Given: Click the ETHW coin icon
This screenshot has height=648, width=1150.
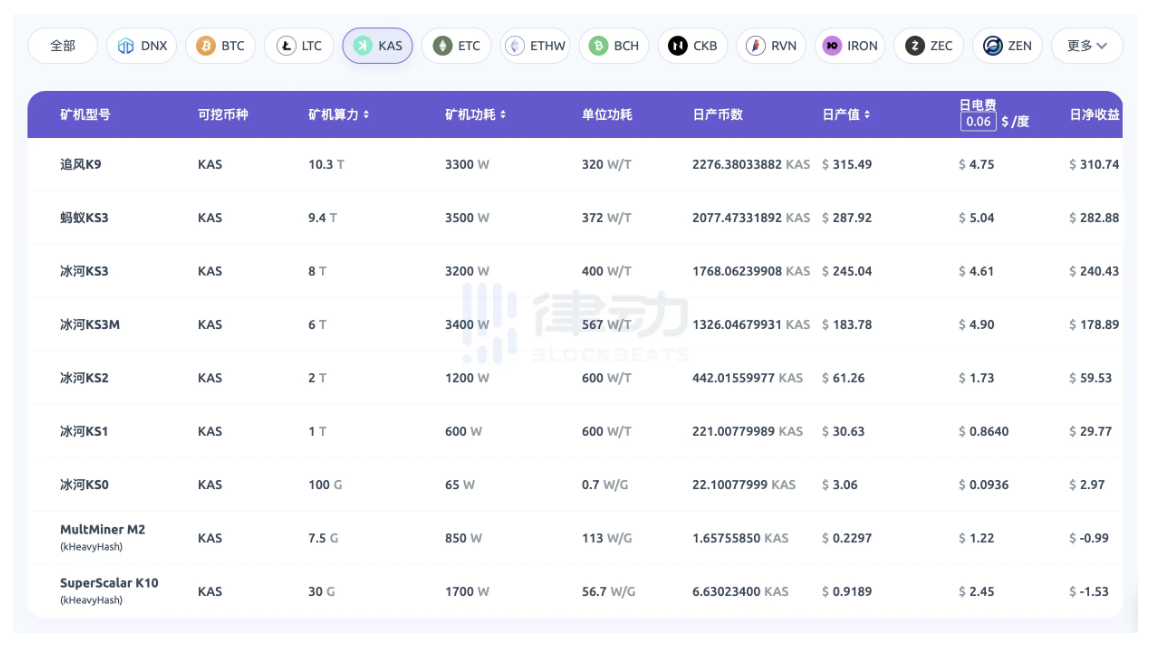Looking at the screenshot, I should pyautogui.click(x=515, y=46).
